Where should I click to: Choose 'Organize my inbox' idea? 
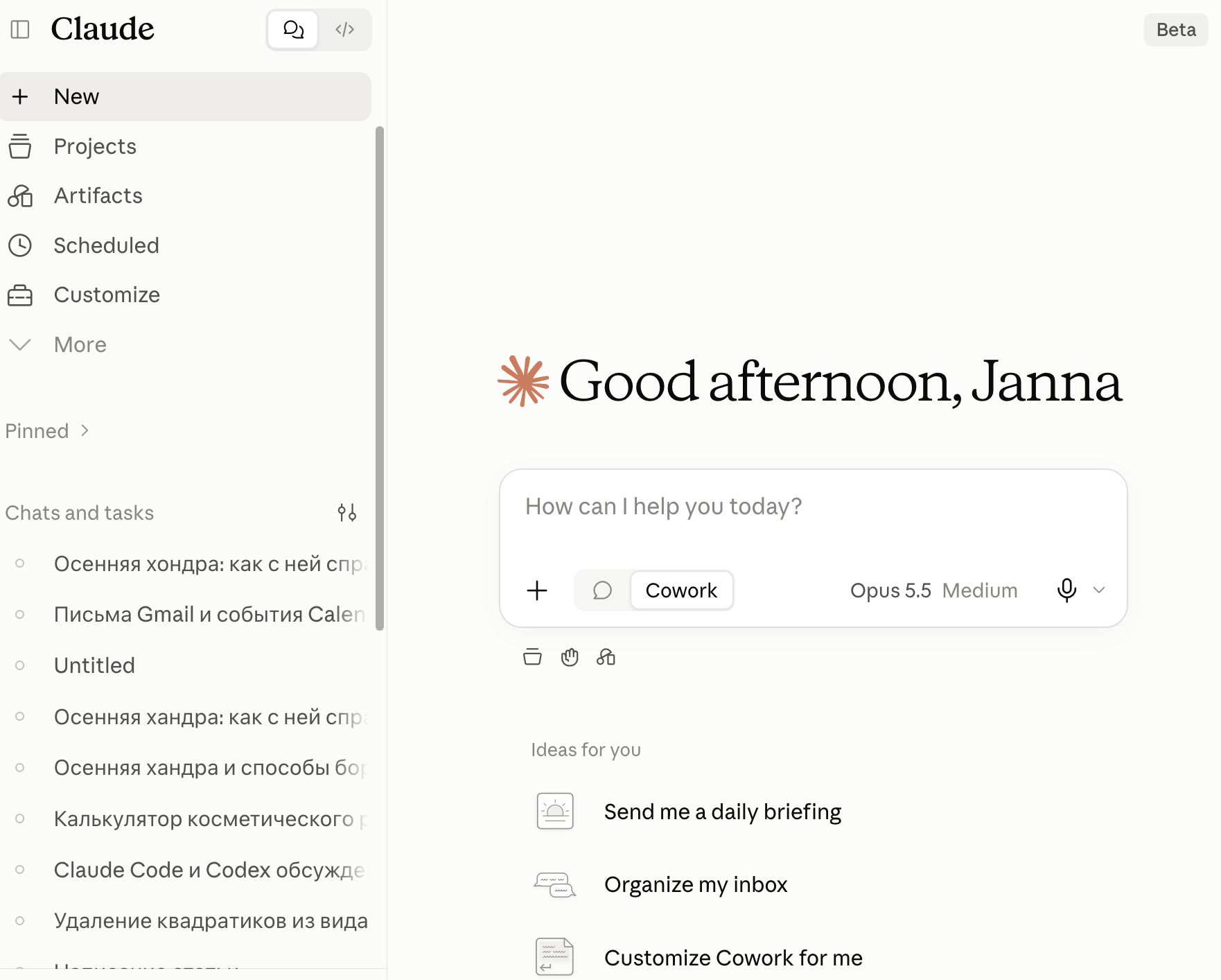pyautogui.click(x=696, y=885)
